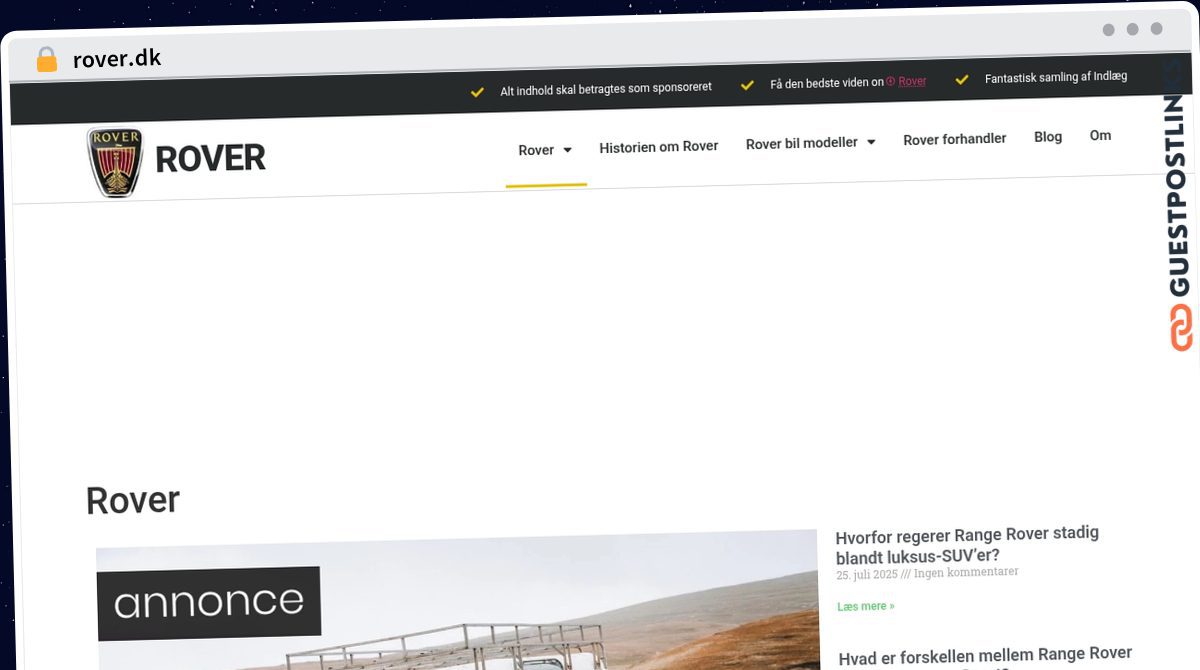Open article 'Hvad er forskellen mellem Range Rover'
The image size is (1200, 670).
[985, 656]
